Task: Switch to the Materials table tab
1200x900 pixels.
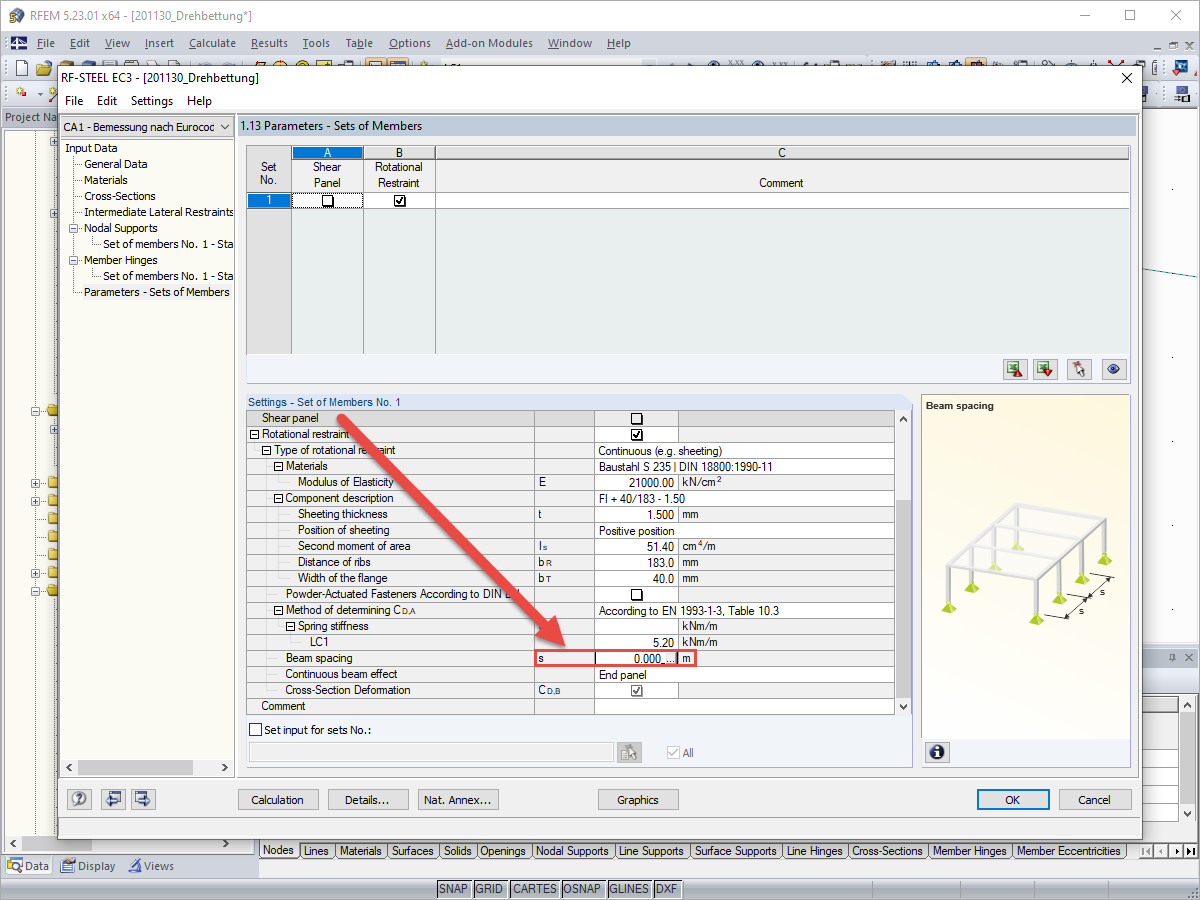Action: (360, 851)
